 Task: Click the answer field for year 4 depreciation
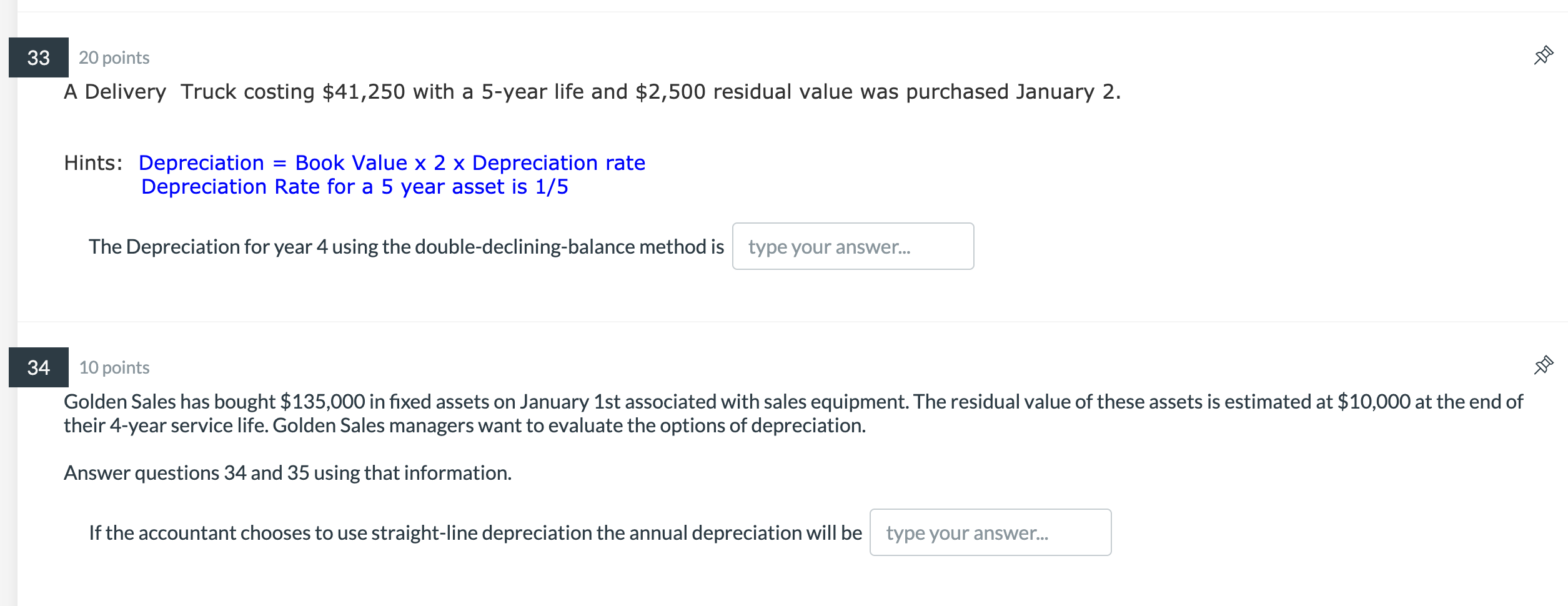pos(853,247)
